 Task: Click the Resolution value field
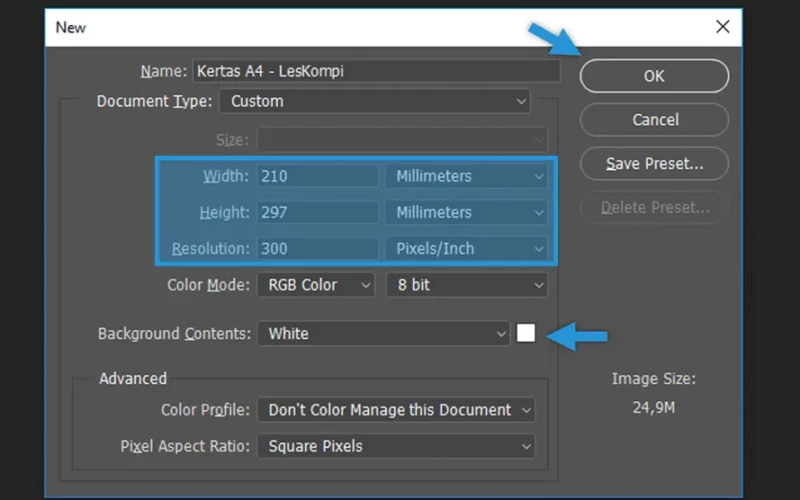[x=318, y=248]
